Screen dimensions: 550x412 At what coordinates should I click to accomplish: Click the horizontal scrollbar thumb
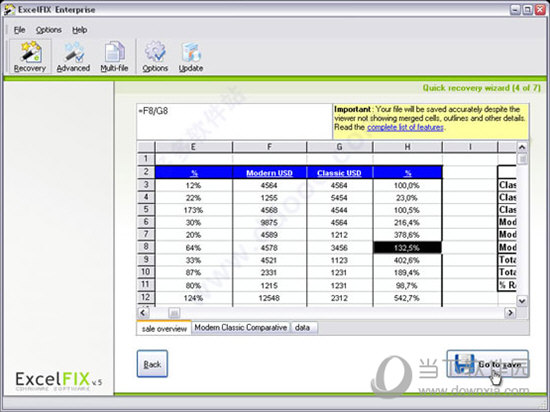pyautogui.click(x=174, y=312)
